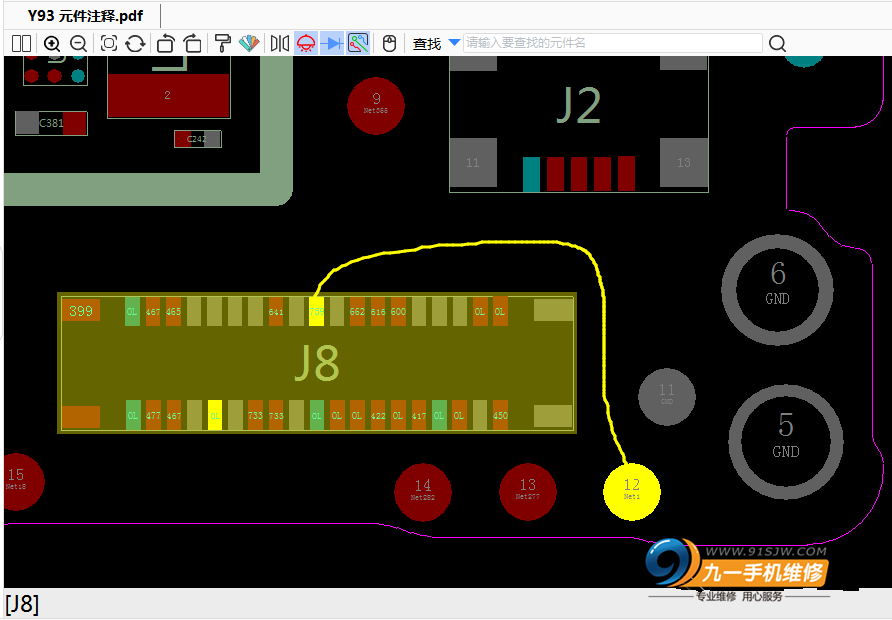The width and height of the screenshot is (892, 620).
Task: Click J8 pin with value 641
Action: pos(276,311)
